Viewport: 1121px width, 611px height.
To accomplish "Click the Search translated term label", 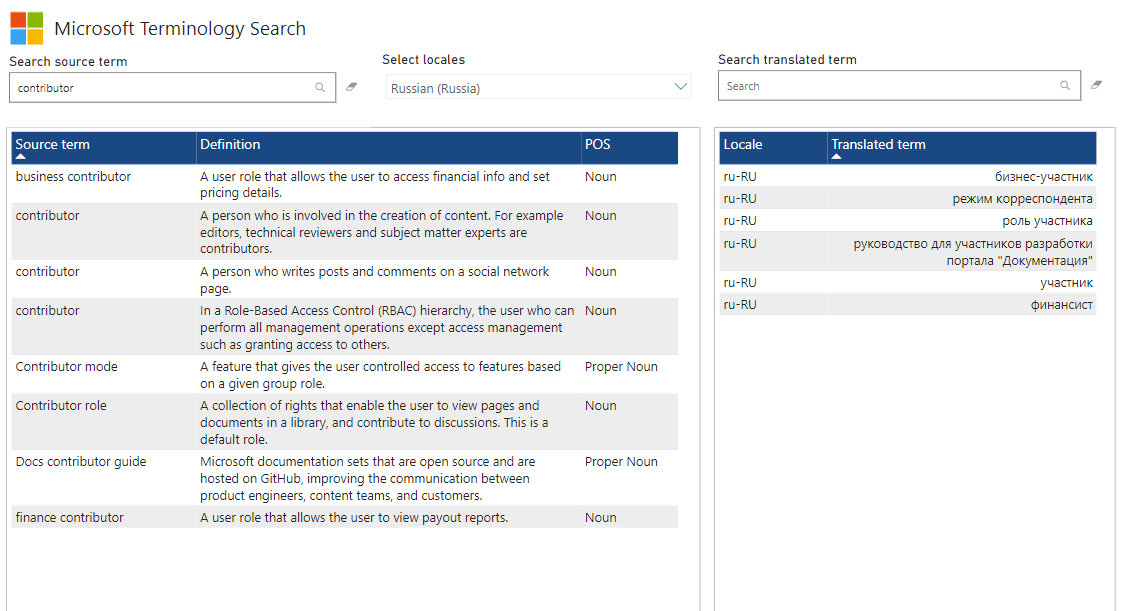I will [787, 59].
